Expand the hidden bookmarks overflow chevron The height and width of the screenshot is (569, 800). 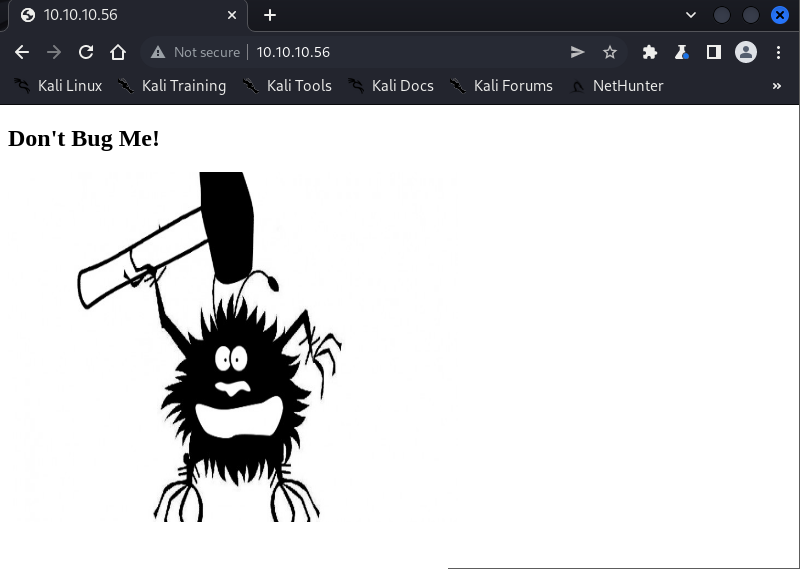tap(777, 86)
